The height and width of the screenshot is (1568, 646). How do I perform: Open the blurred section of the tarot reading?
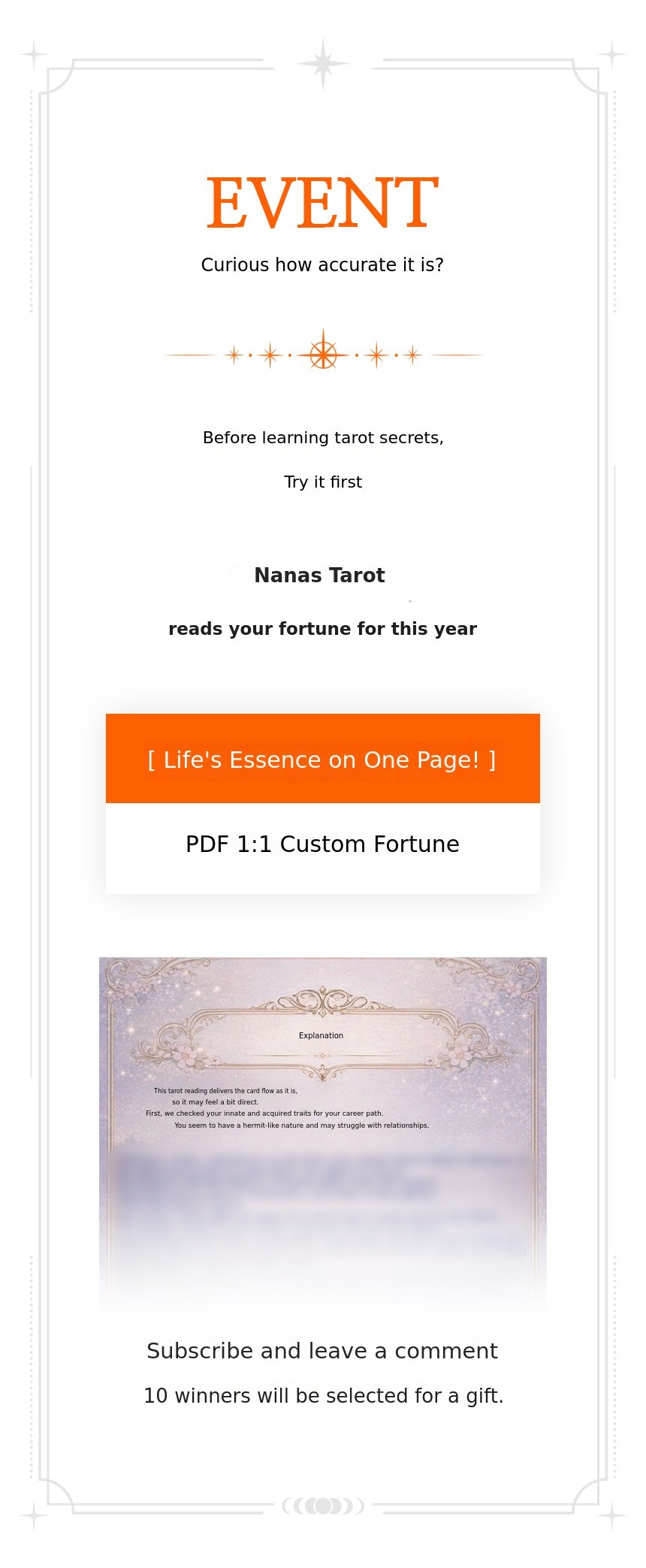pyautogui.click(x=322, y=1202)
